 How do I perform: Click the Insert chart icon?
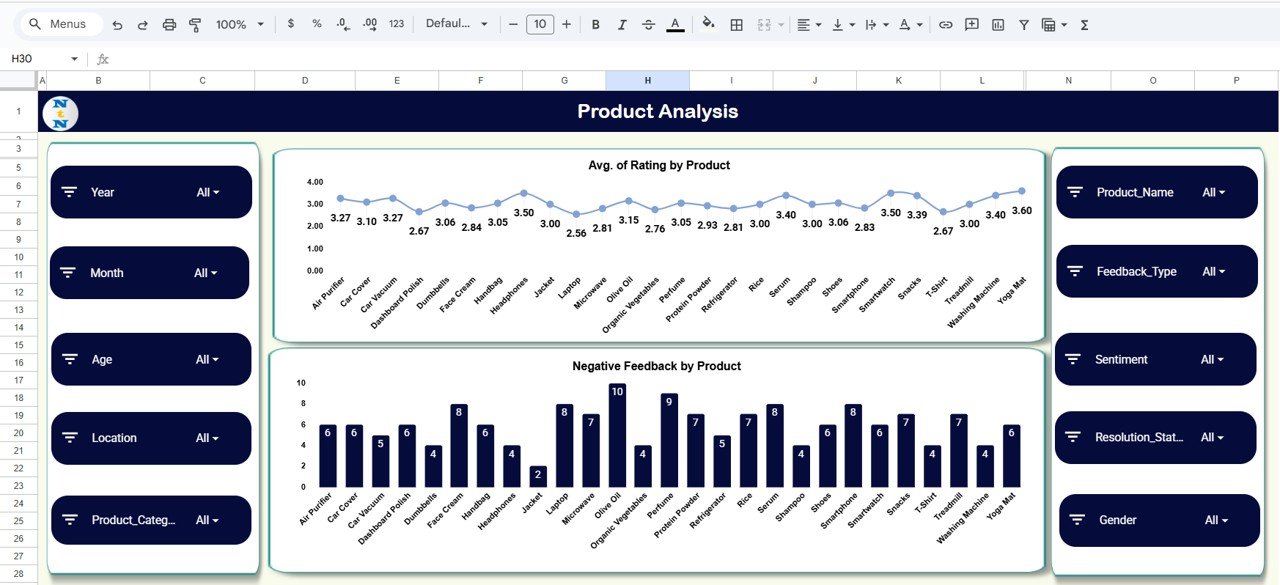tap(997, 24)
